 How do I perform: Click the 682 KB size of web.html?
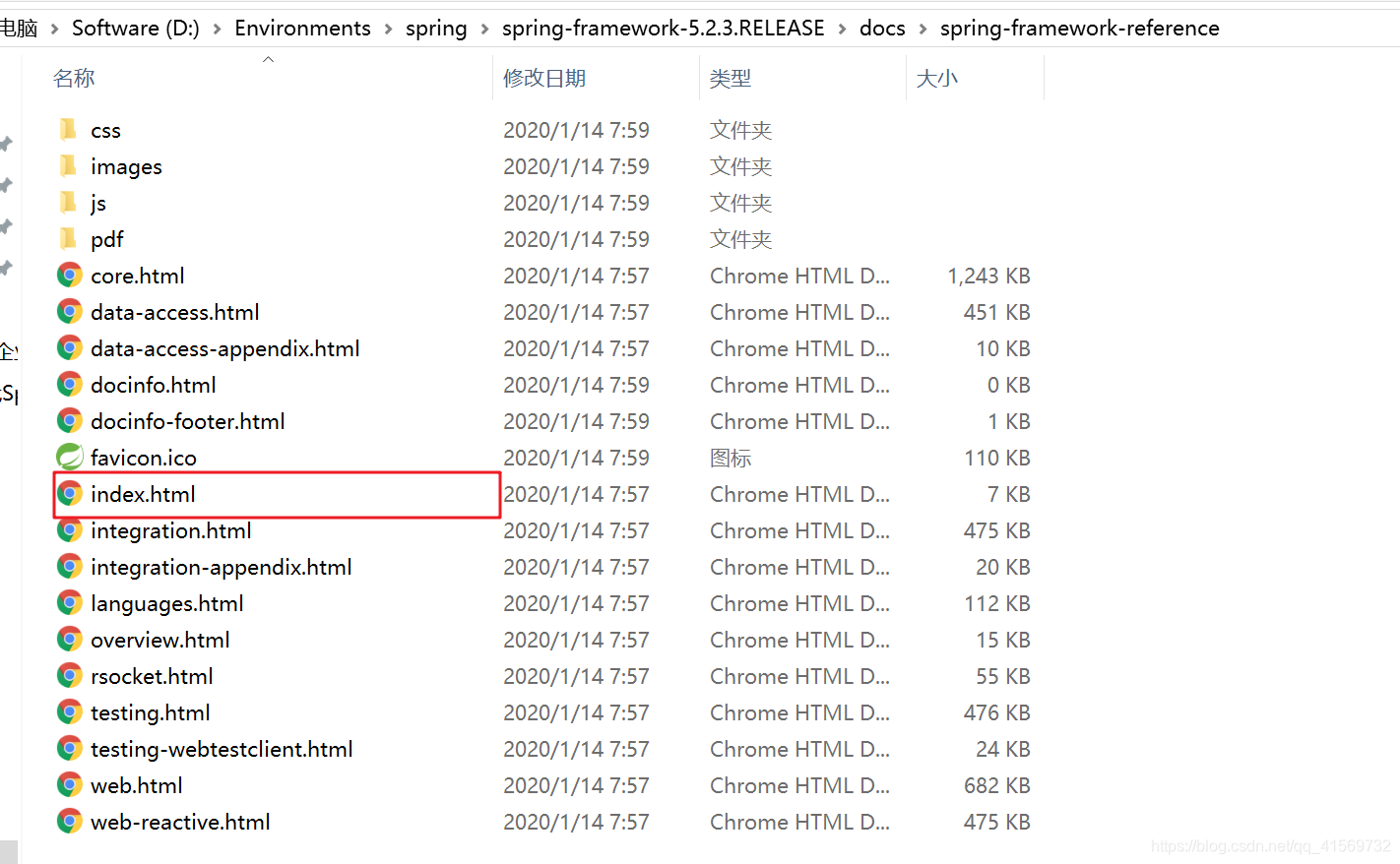point(997,785)
